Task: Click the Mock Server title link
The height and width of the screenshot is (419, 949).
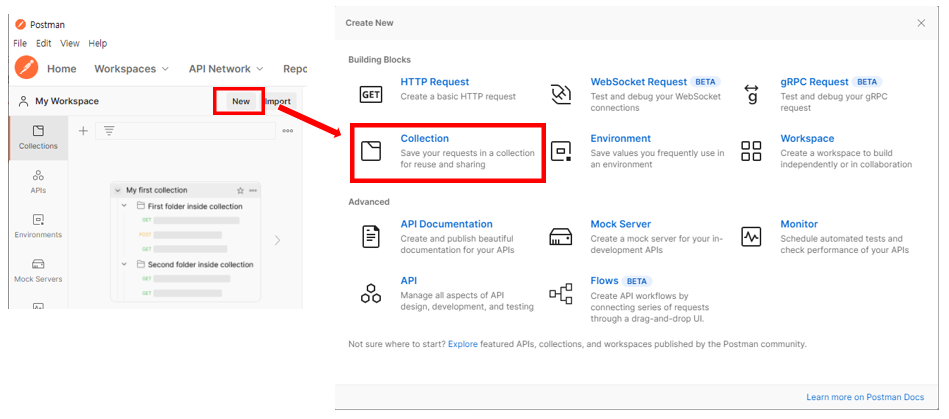Action: (x=620, y=224)
